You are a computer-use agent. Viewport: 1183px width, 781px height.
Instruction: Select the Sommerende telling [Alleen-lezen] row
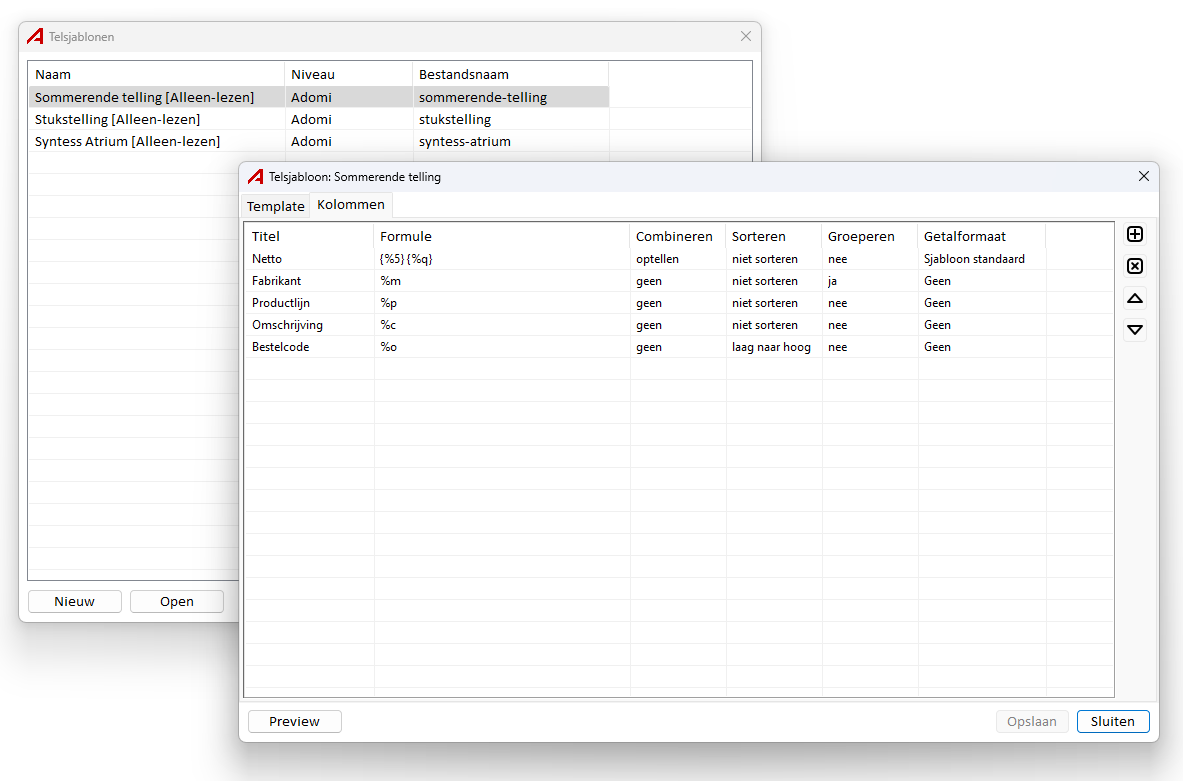coord(319,97)
